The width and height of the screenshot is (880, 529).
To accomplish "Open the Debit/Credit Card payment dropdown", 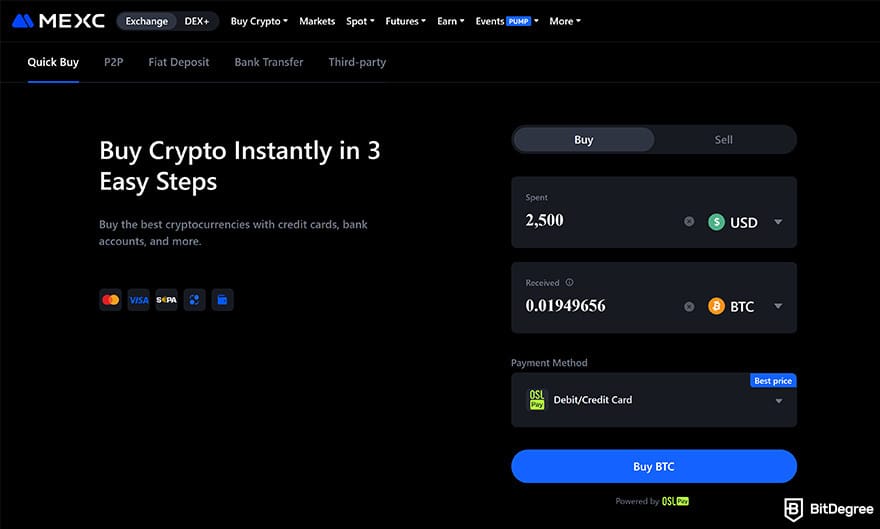I will pos(654,400).
